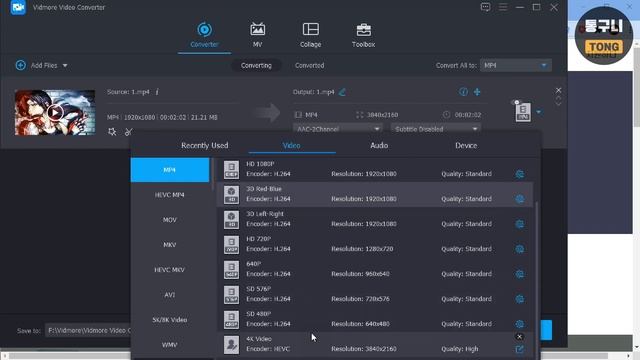Select HEVC MKV format category

click(x=170, y=269)
